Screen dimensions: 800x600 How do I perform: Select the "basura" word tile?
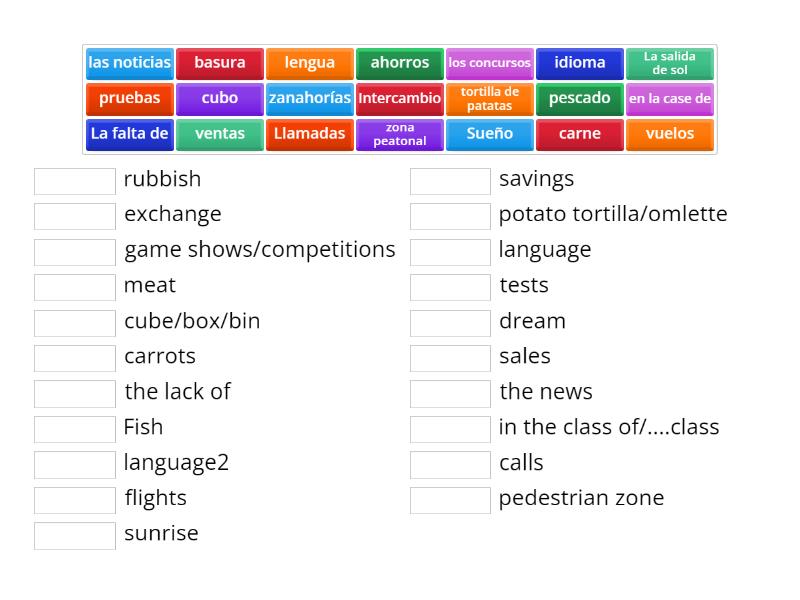(219, 63)
